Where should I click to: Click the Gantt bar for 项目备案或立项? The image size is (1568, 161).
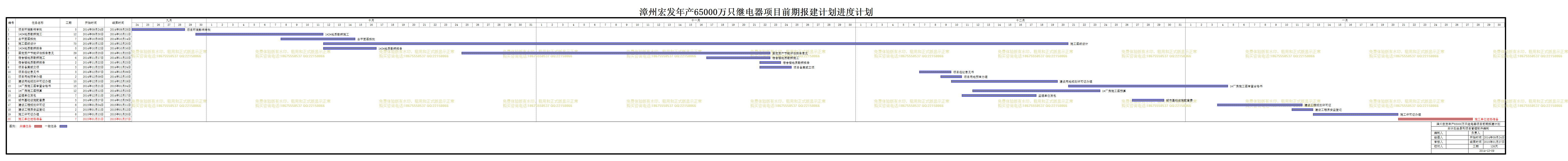point(775,67)
